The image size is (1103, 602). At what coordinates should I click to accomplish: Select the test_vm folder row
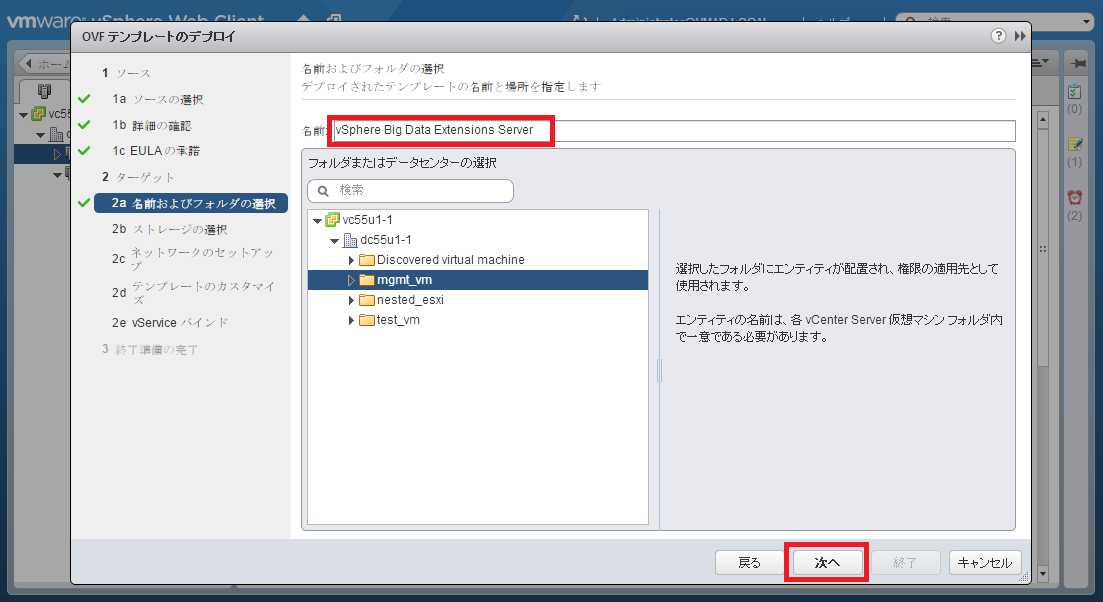[478, 320]
